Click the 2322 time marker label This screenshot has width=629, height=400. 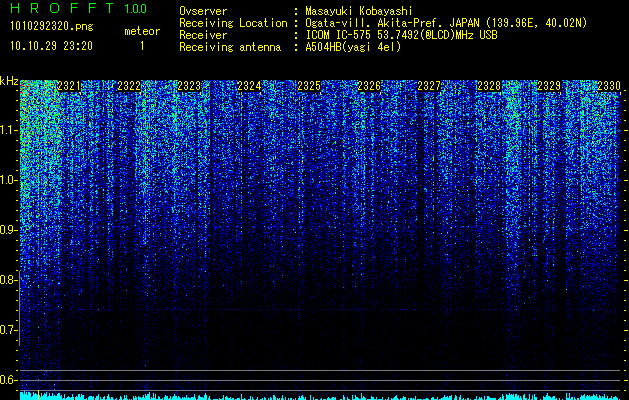click(x=129, y=86)
